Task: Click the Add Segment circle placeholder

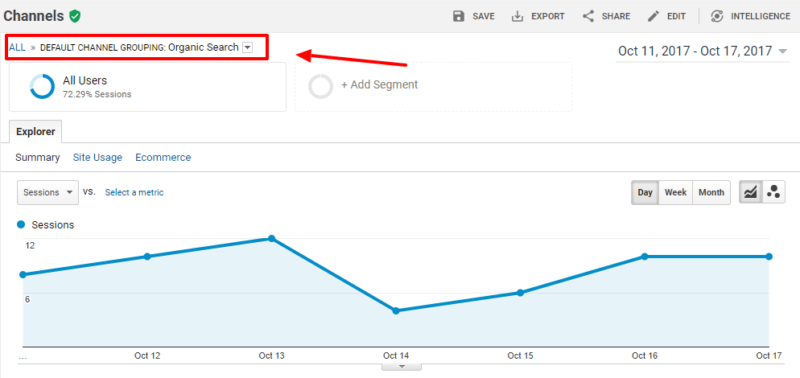Action: (x=320, y=86)
